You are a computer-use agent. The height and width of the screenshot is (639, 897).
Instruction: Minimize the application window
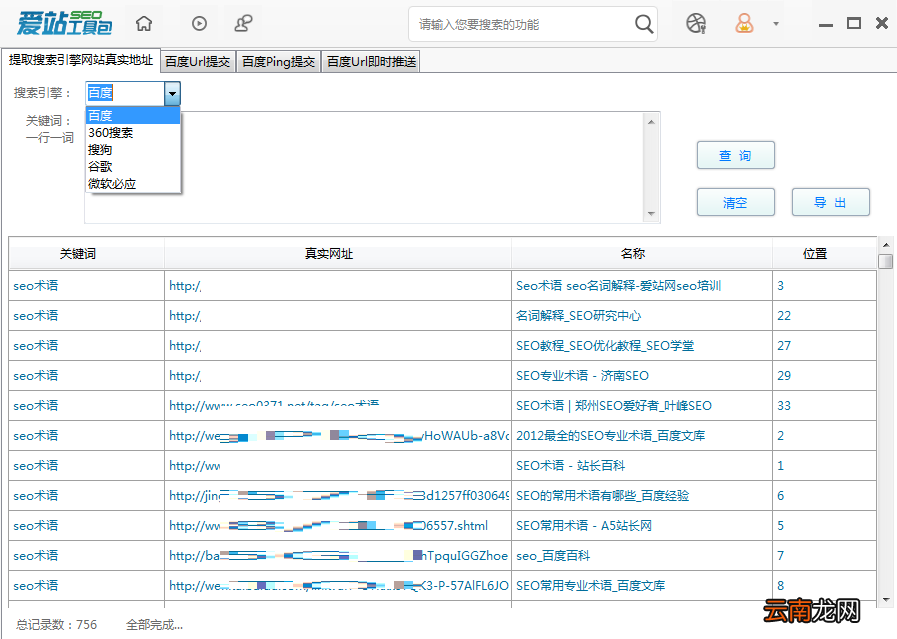pyautogui.click(x=825, y=25)
